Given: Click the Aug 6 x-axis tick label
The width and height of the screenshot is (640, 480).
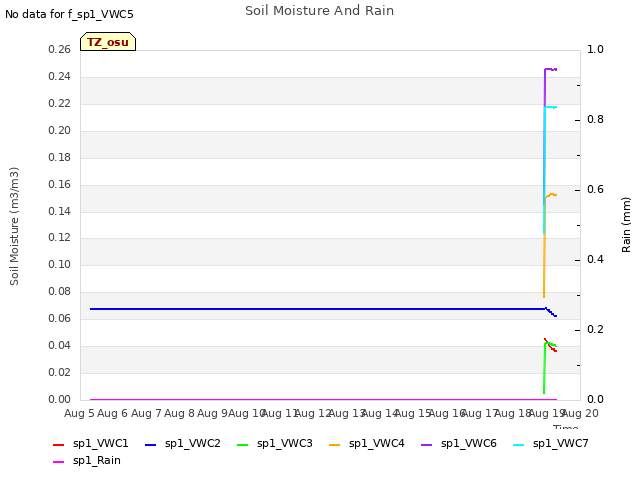Looking at the screenshot, I should click(x=113, y=413).
